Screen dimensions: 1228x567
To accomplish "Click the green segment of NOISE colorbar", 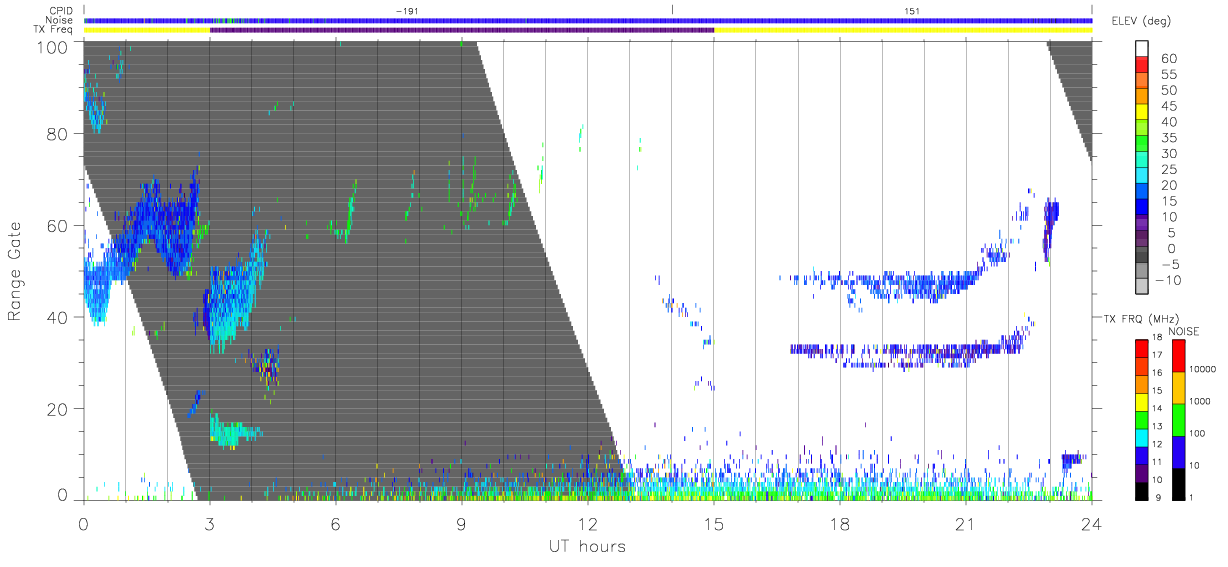I will [x=1179, y=419].
